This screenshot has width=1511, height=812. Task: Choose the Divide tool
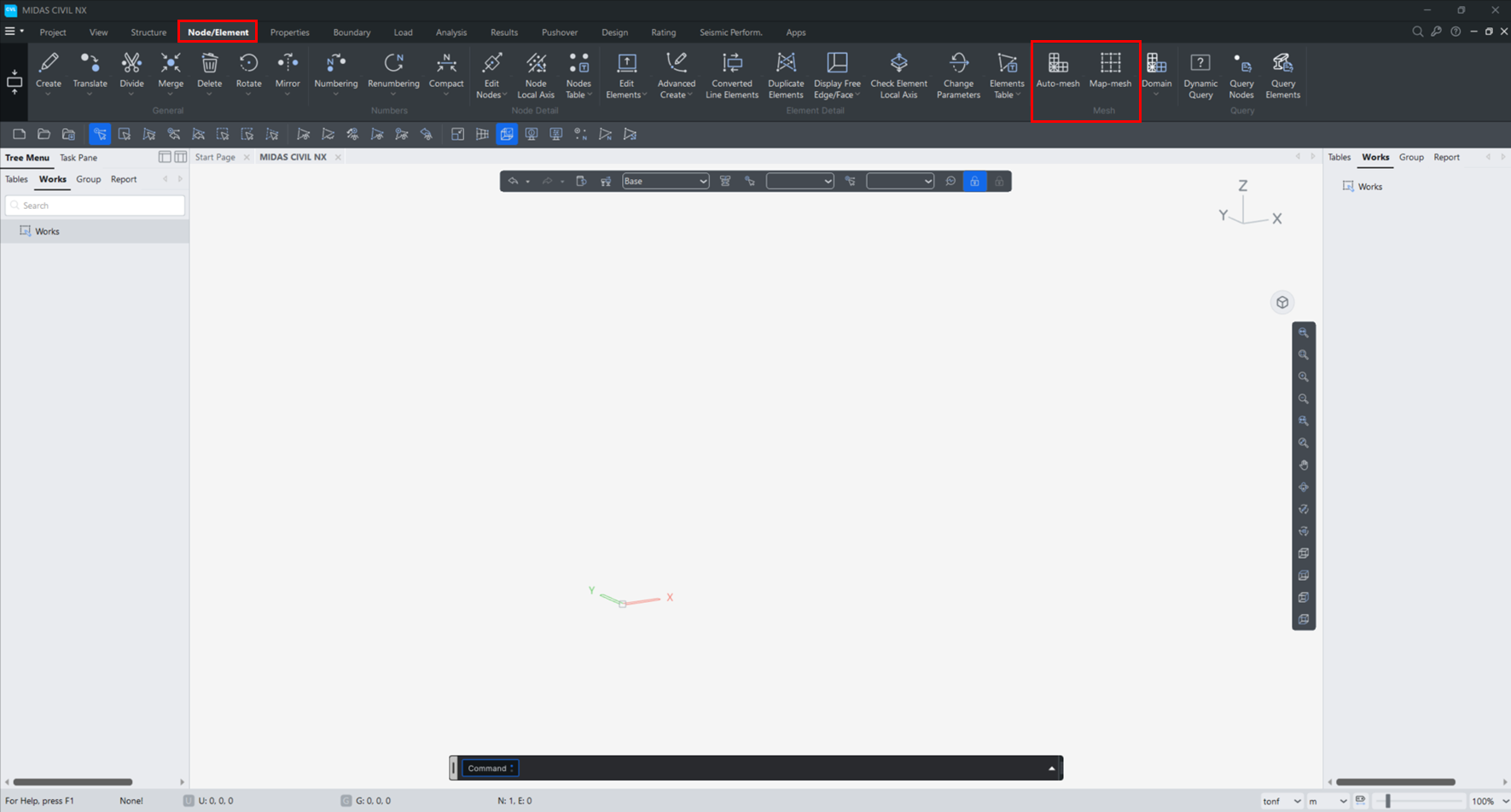click(x=131, y=70)
